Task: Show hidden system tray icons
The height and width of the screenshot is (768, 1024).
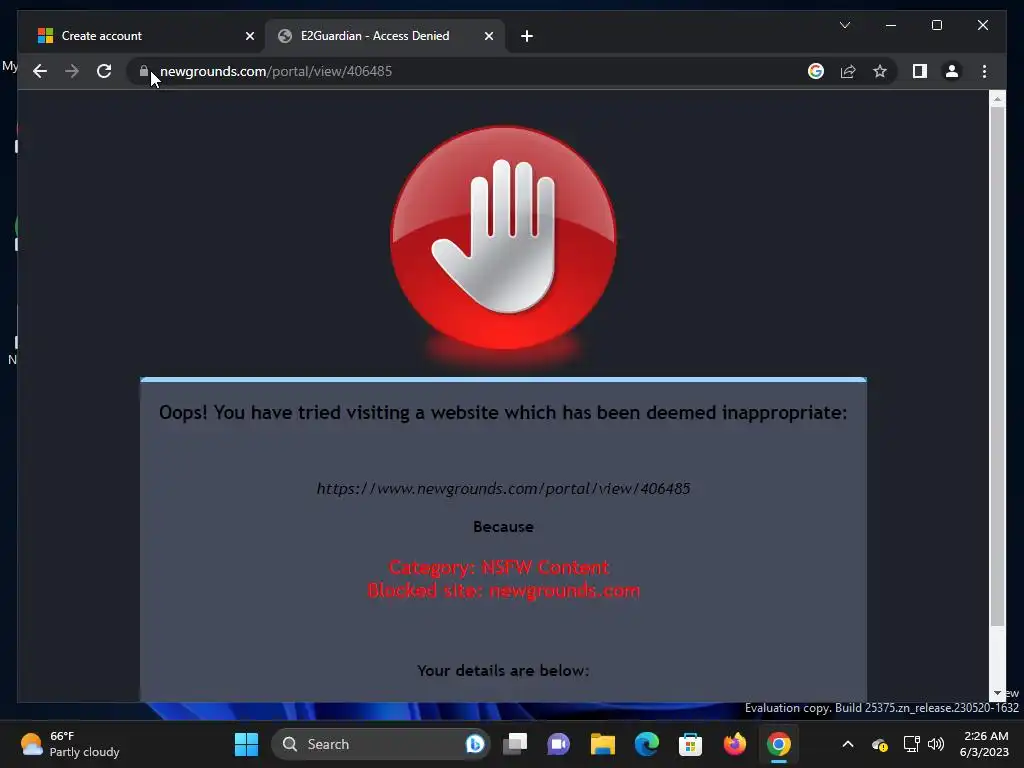Action: point(848,744)
